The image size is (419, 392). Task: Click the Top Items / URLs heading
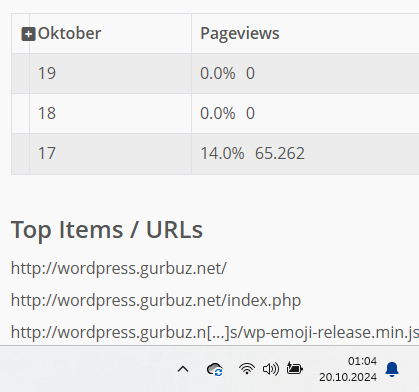tap(107, 230)
